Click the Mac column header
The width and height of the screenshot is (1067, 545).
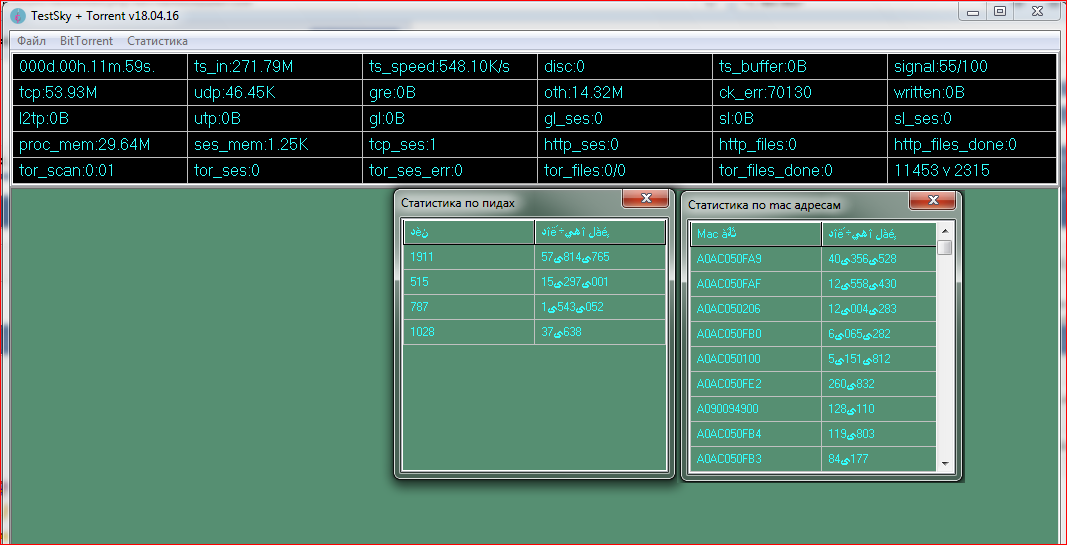click(x=755, y=234)
